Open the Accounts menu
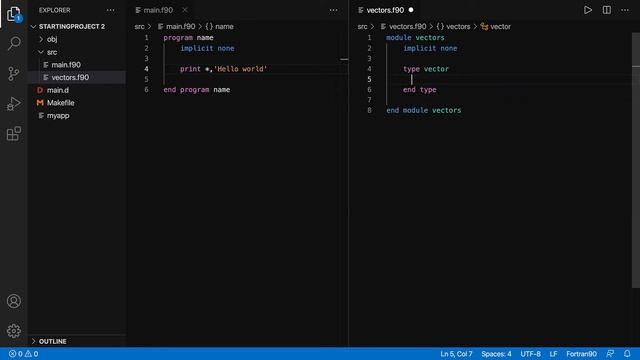640x360 pixels. click(14, 301)
